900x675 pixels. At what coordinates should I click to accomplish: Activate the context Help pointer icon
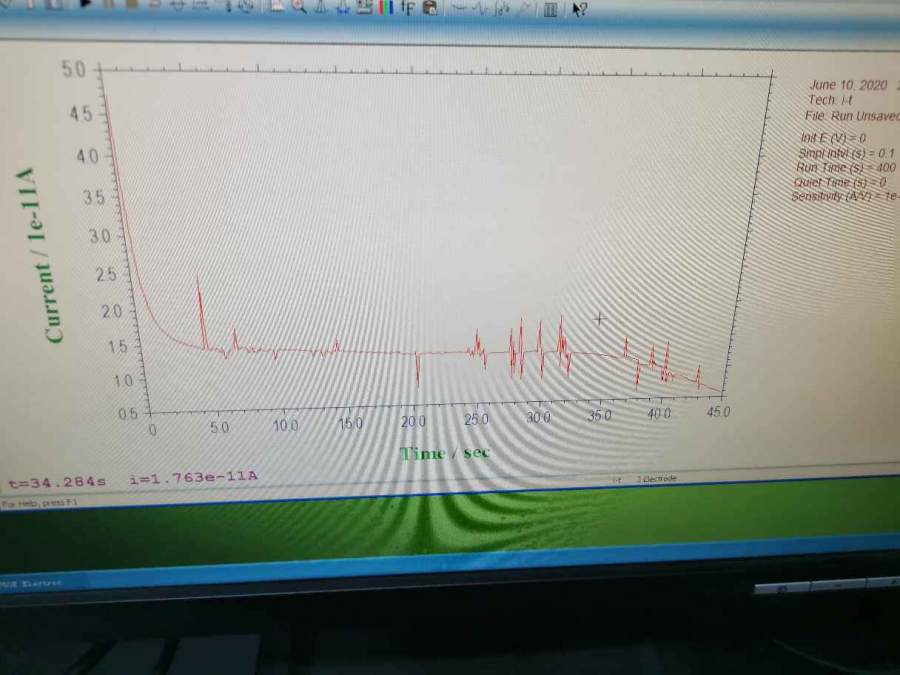click(580, 9)
